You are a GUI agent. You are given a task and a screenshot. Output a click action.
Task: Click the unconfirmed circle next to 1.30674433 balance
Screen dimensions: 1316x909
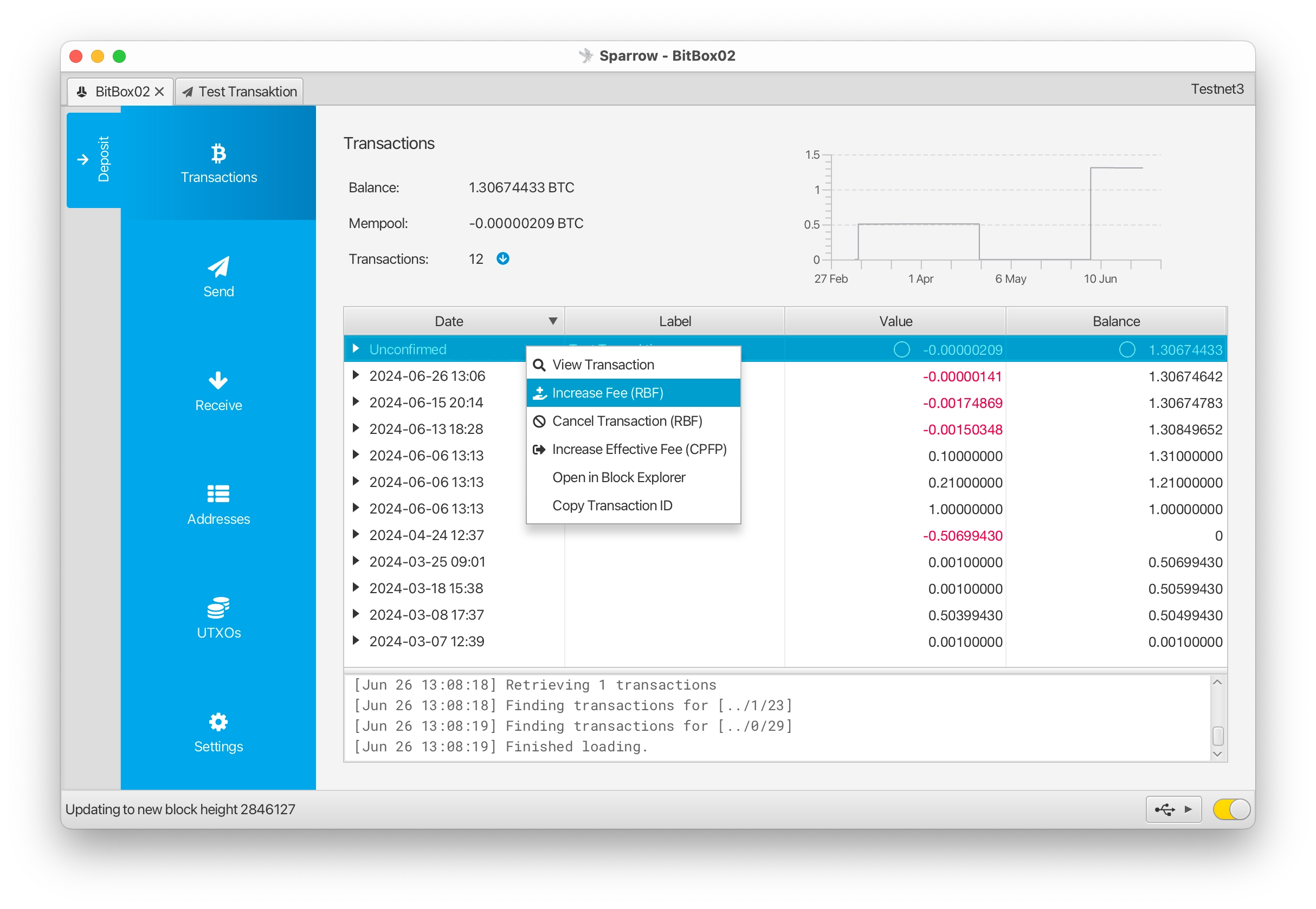click(x=1127, y=349)
